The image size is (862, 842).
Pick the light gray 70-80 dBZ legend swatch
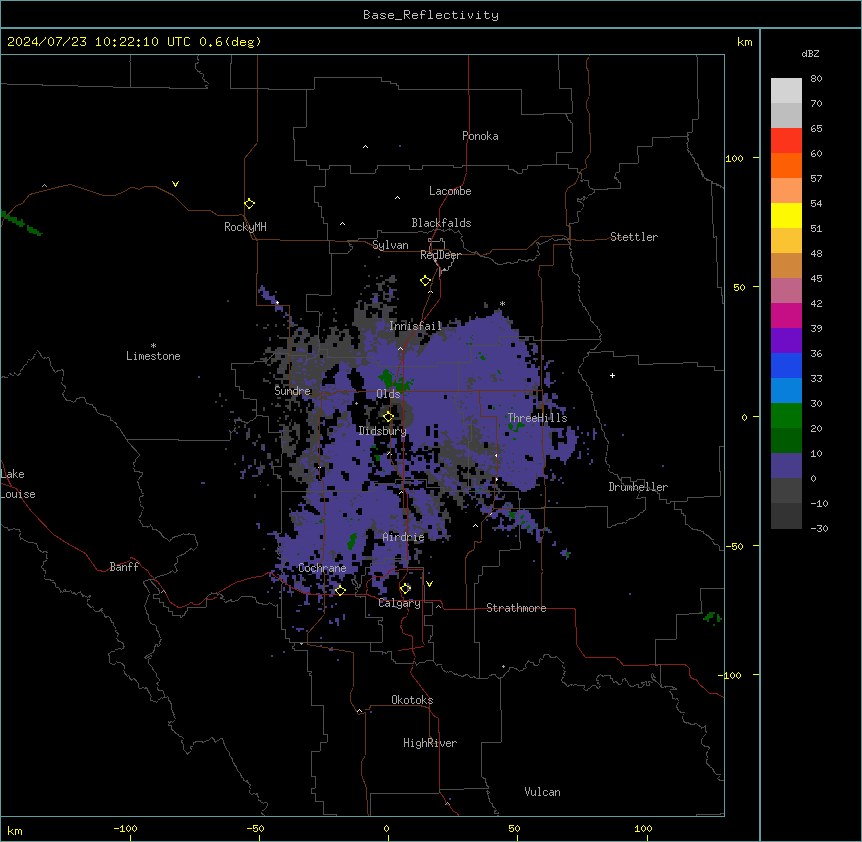(x=786, y=90)
